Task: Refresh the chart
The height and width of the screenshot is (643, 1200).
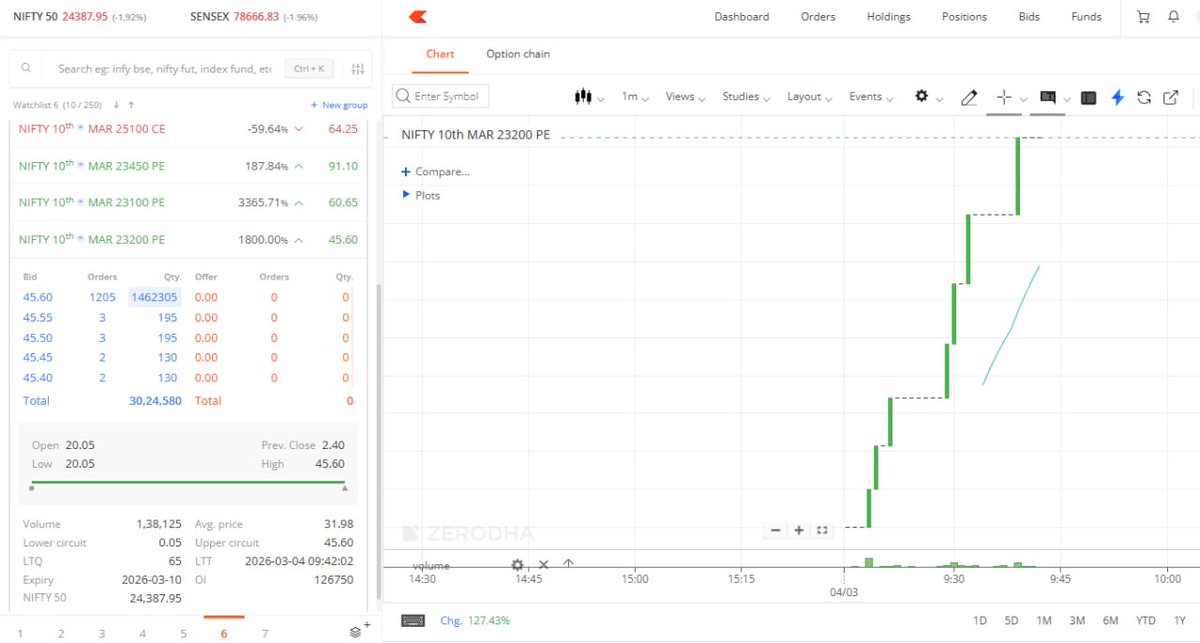Action: [1144, 97]
